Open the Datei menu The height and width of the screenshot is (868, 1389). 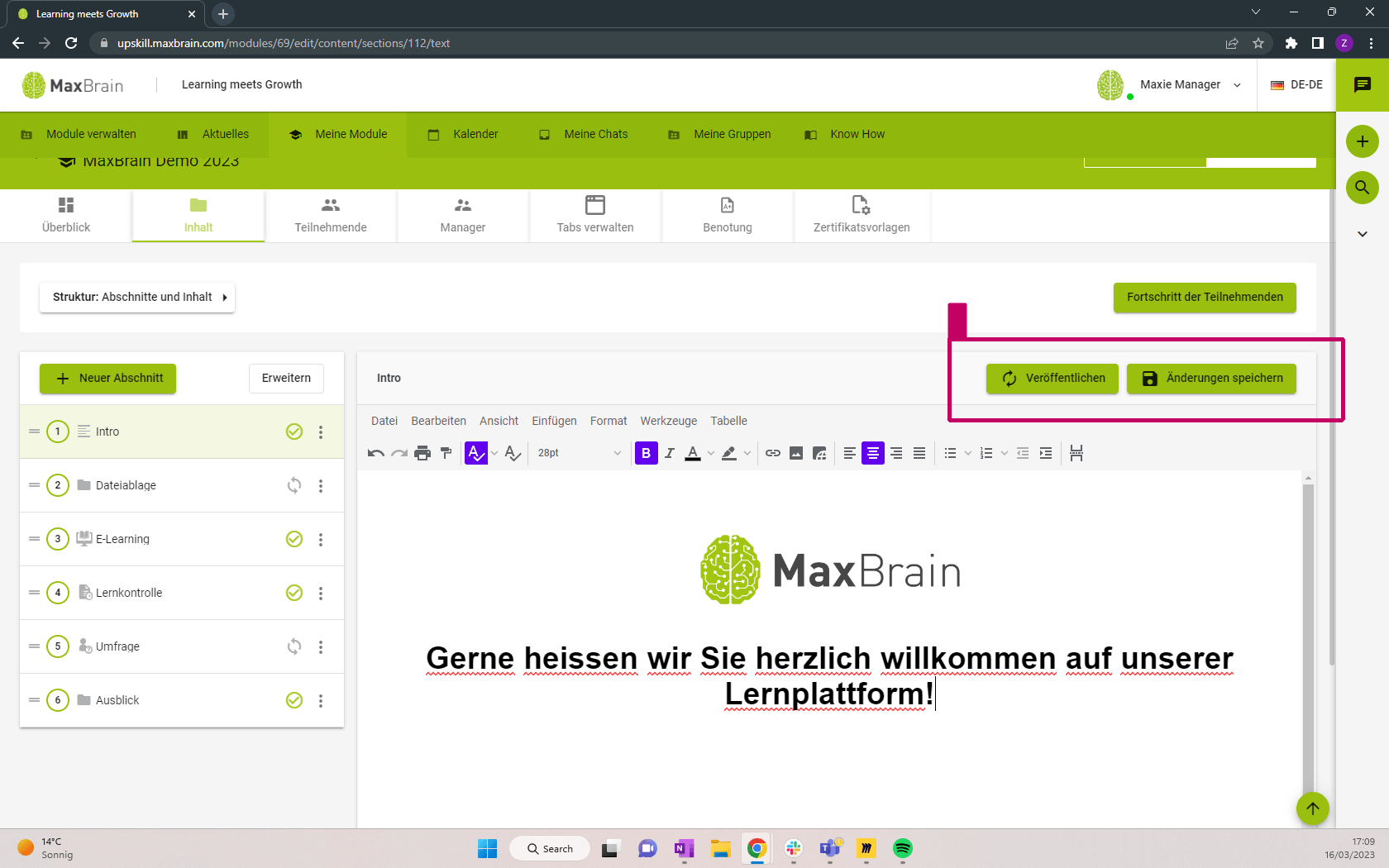pyautogui.click(x=384, y=421)
